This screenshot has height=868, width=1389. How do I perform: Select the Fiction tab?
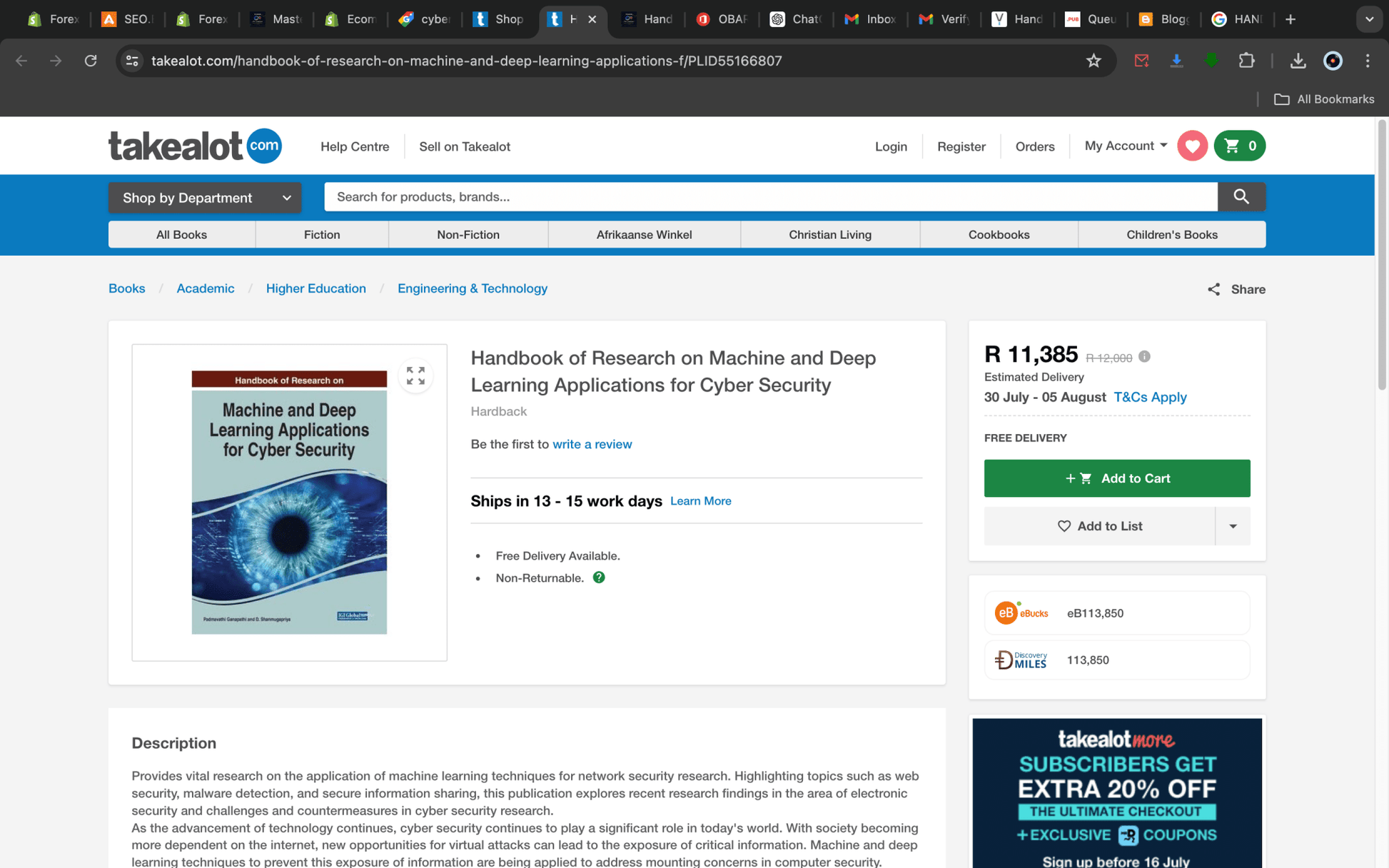322,234
